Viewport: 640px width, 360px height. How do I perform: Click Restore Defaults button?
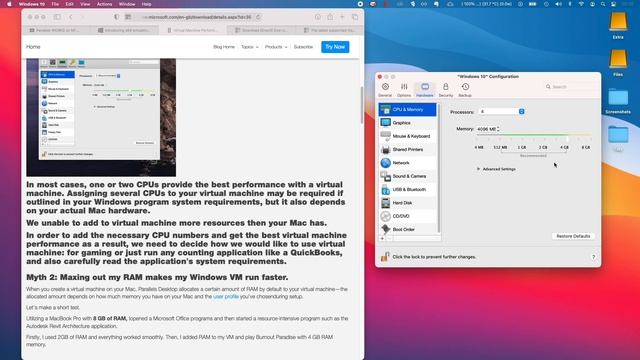click(x=573, y=236)
